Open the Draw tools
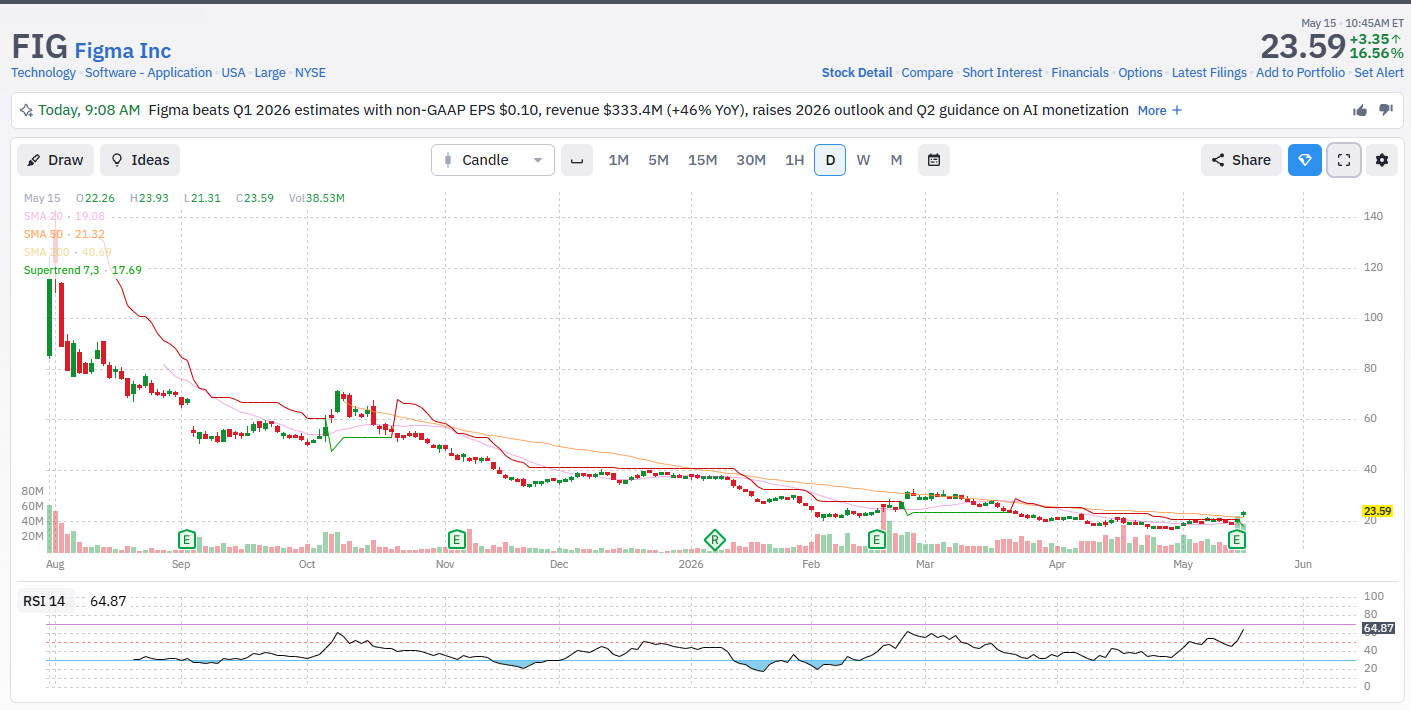 point(55,160)
